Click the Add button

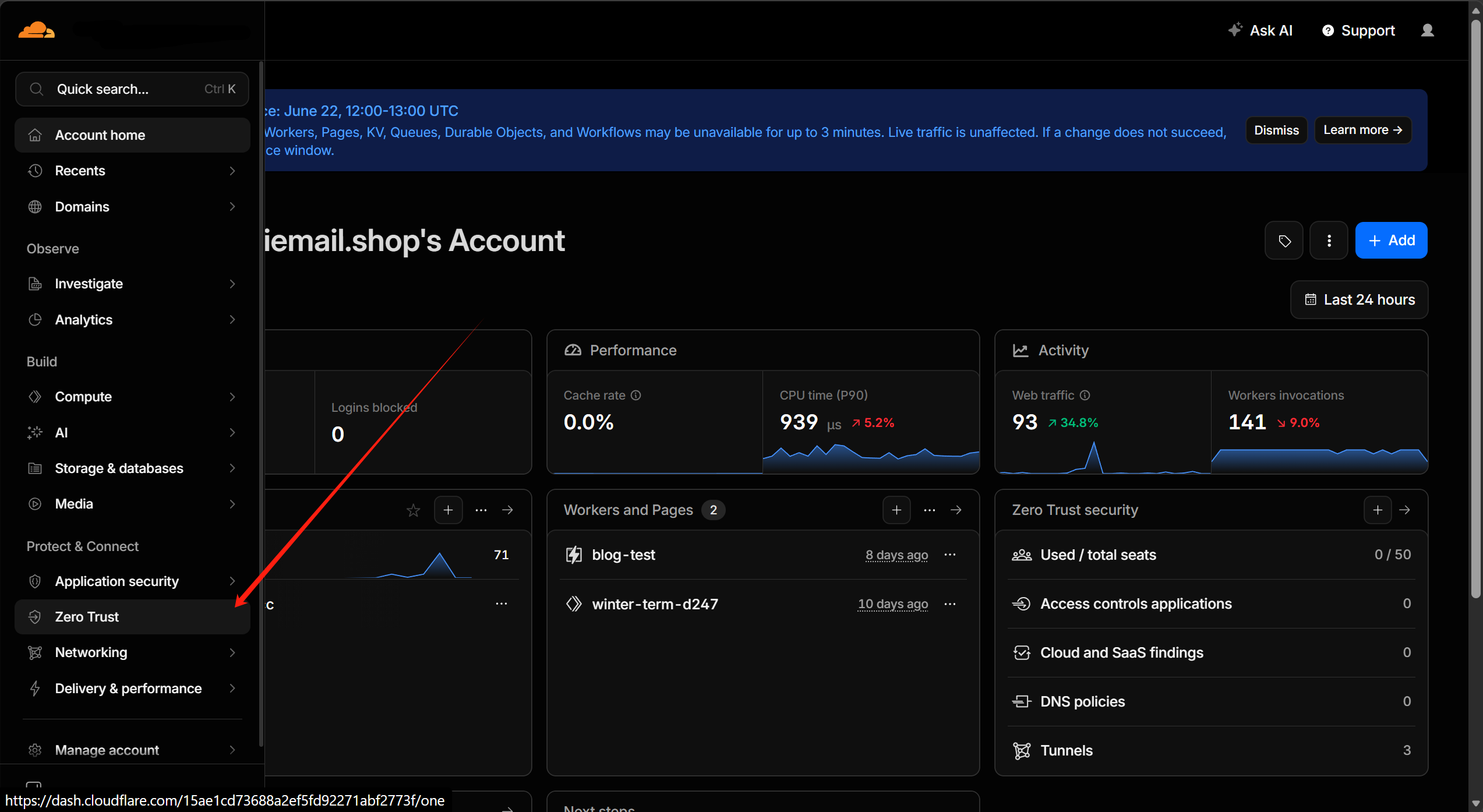tap(1391, 241)
